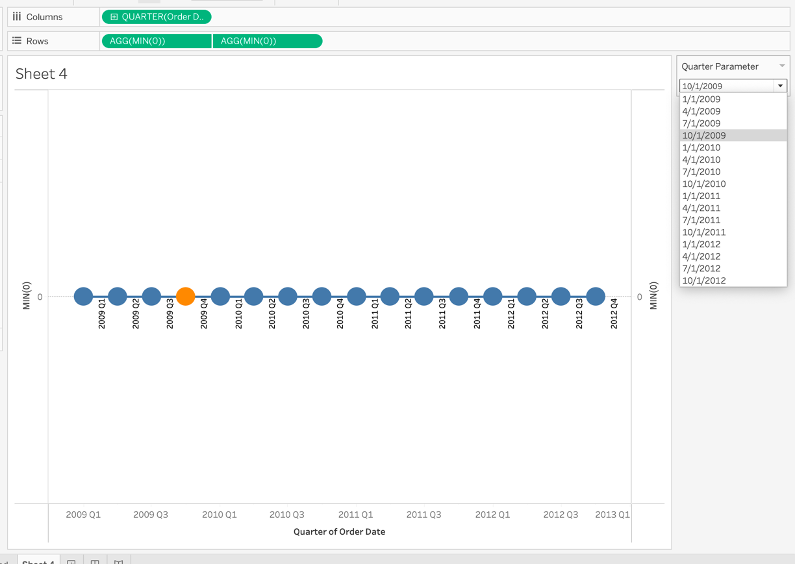Choose 4/1/2009 from the parameter list
The height and width of the screenshot is (564, 796).
[733, 111]
